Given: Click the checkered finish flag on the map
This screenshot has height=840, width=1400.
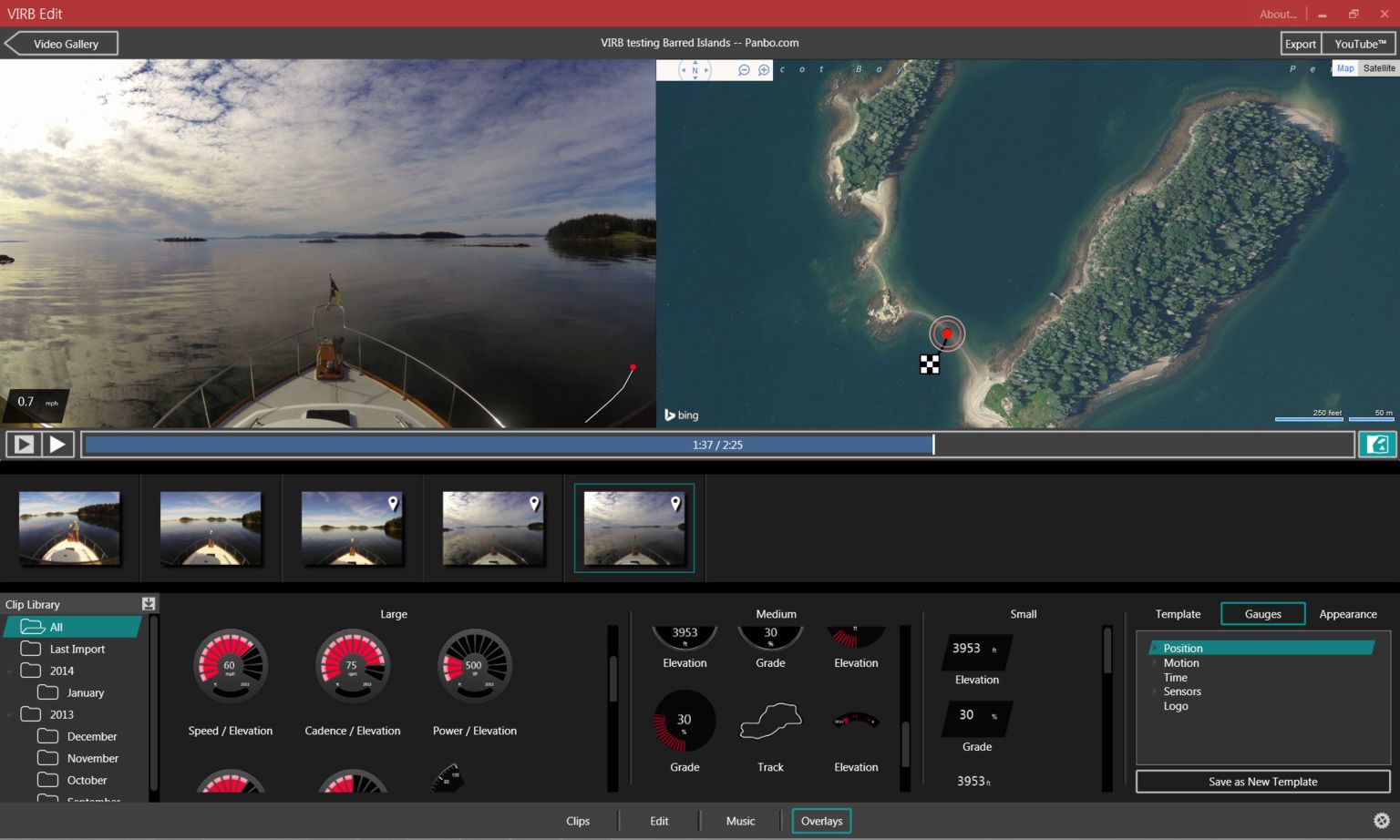Looking at the screenshot, I should point(930,364).
